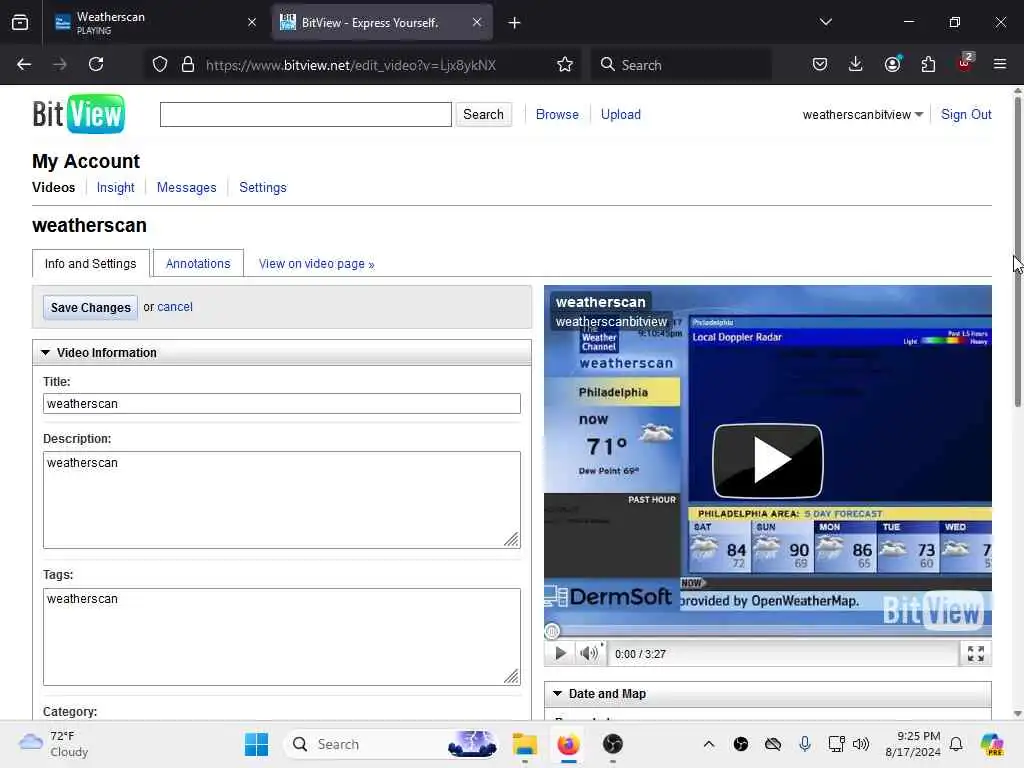The image size is (1024, 768).
Task: Close the BitView browser tab
Action: pos(477,22)
